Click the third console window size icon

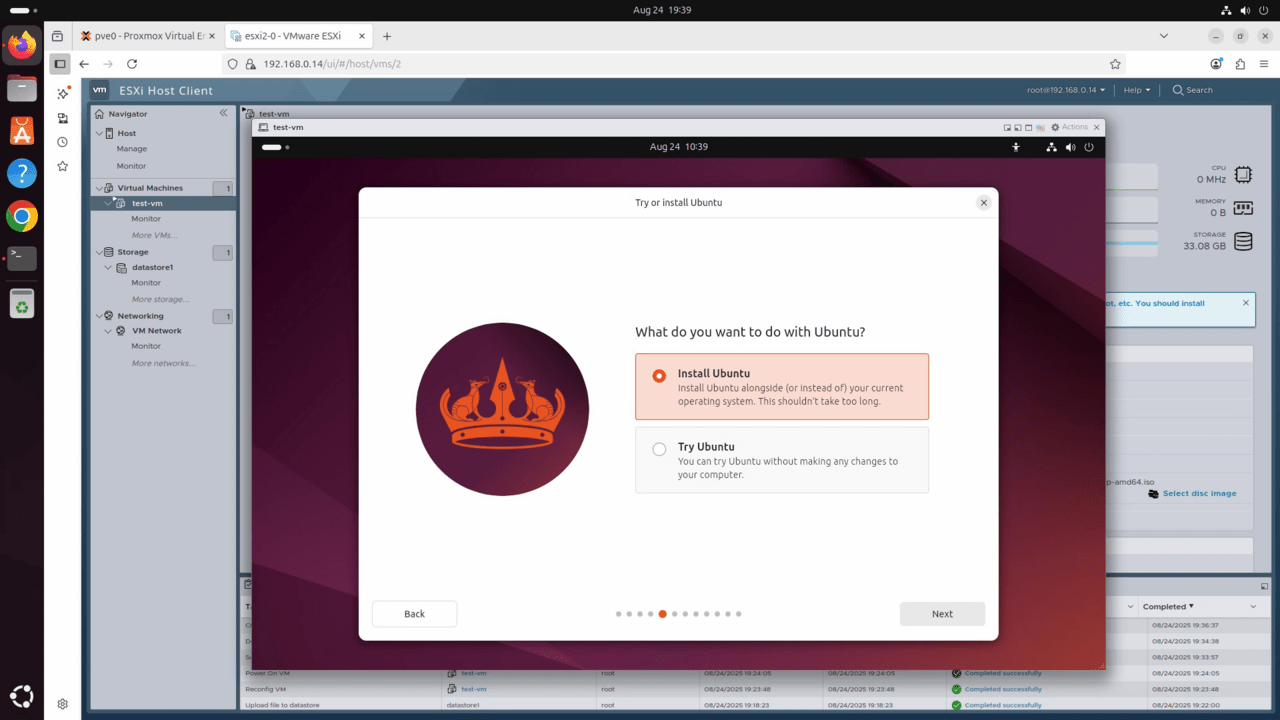(1029, 128)
